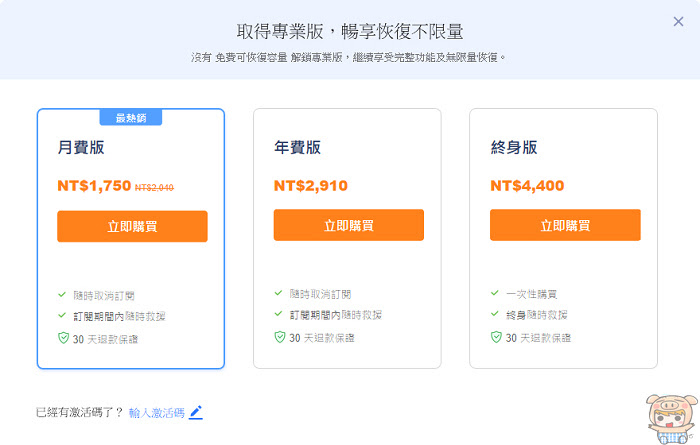Click the checkmark beside 隨時取消訂閱 on monthly plan
The image size is (700, 445).
62,295
